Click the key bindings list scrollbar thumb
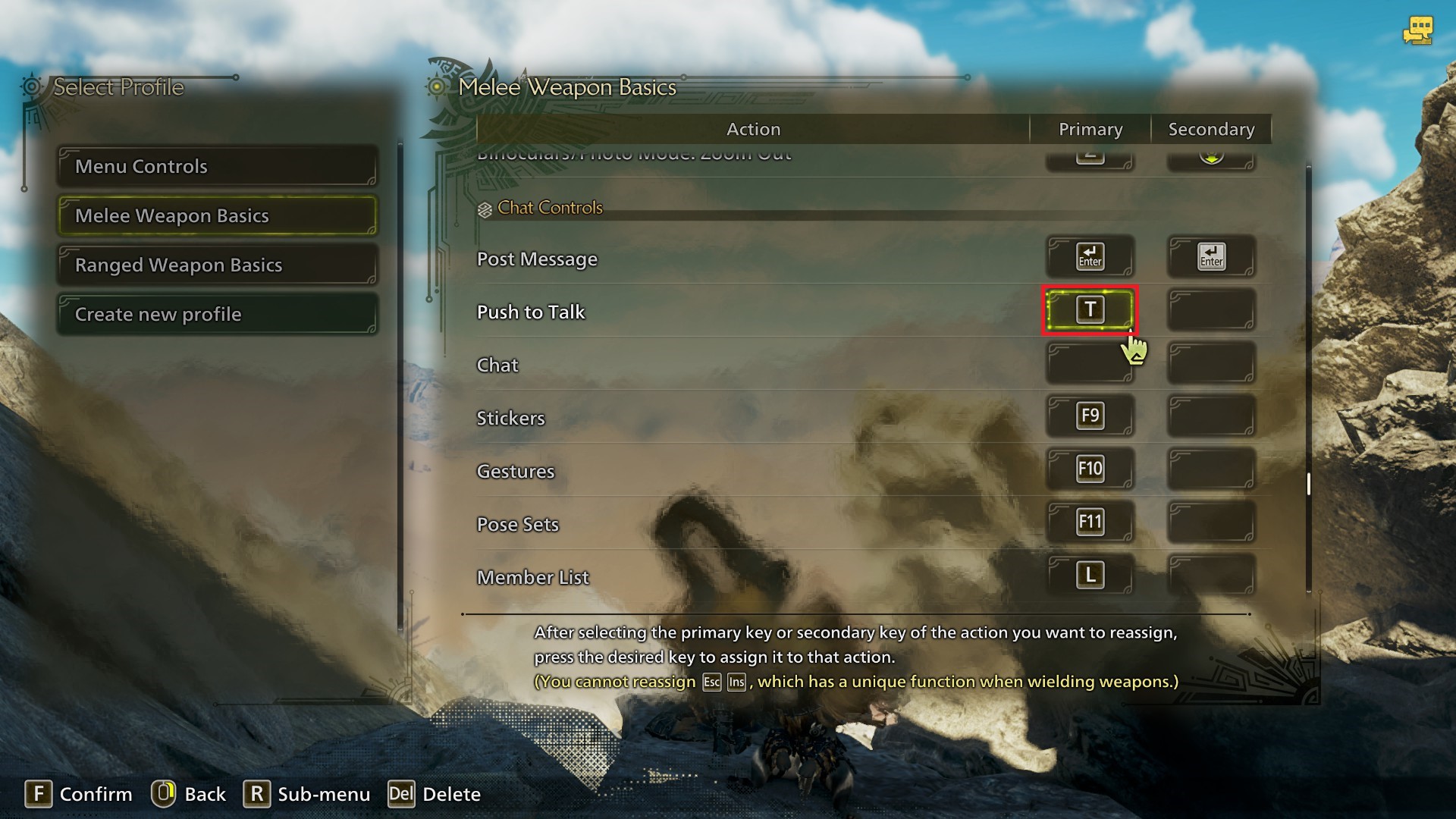The height and width of the screenshot is (819, 1456). pyautogui.click(x=1309, y=484)
